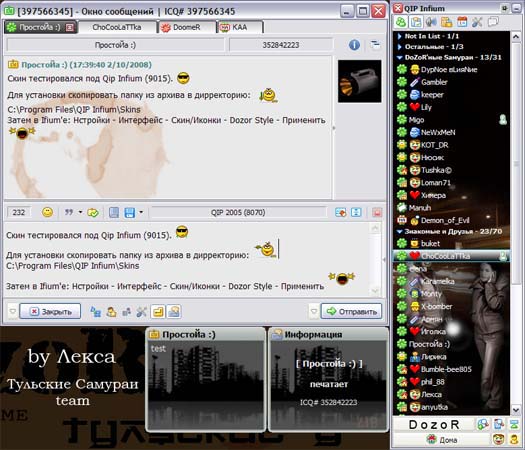Click the gray network icon in bottom toolbar
The width and height of the screenshot is (525, 450).
(x=126, y=312)
